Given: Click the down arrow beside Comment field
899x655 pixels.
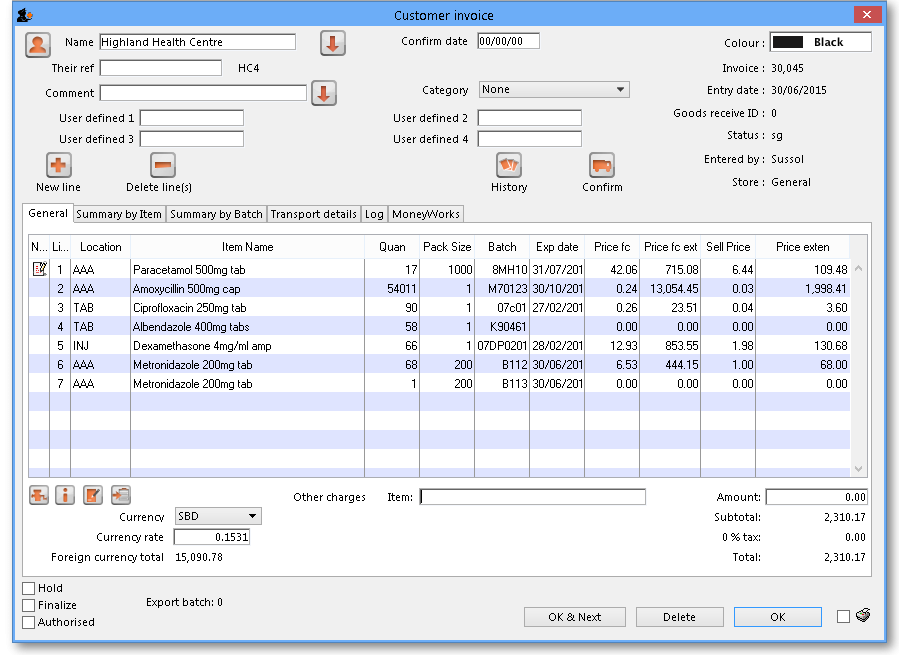Looking at the screenshot, I should coord(324,93).
